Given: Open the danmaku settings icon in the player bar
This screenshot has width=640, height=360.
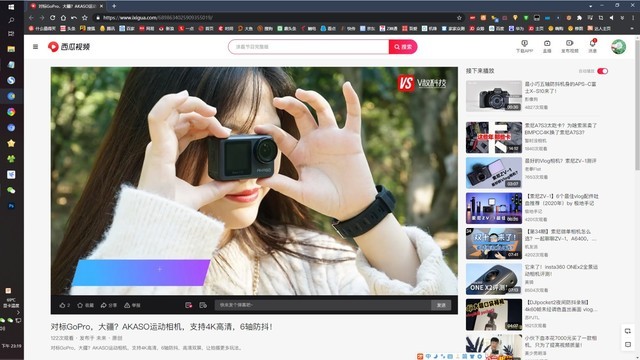Looking at the screenshot, I should [203, 305].
